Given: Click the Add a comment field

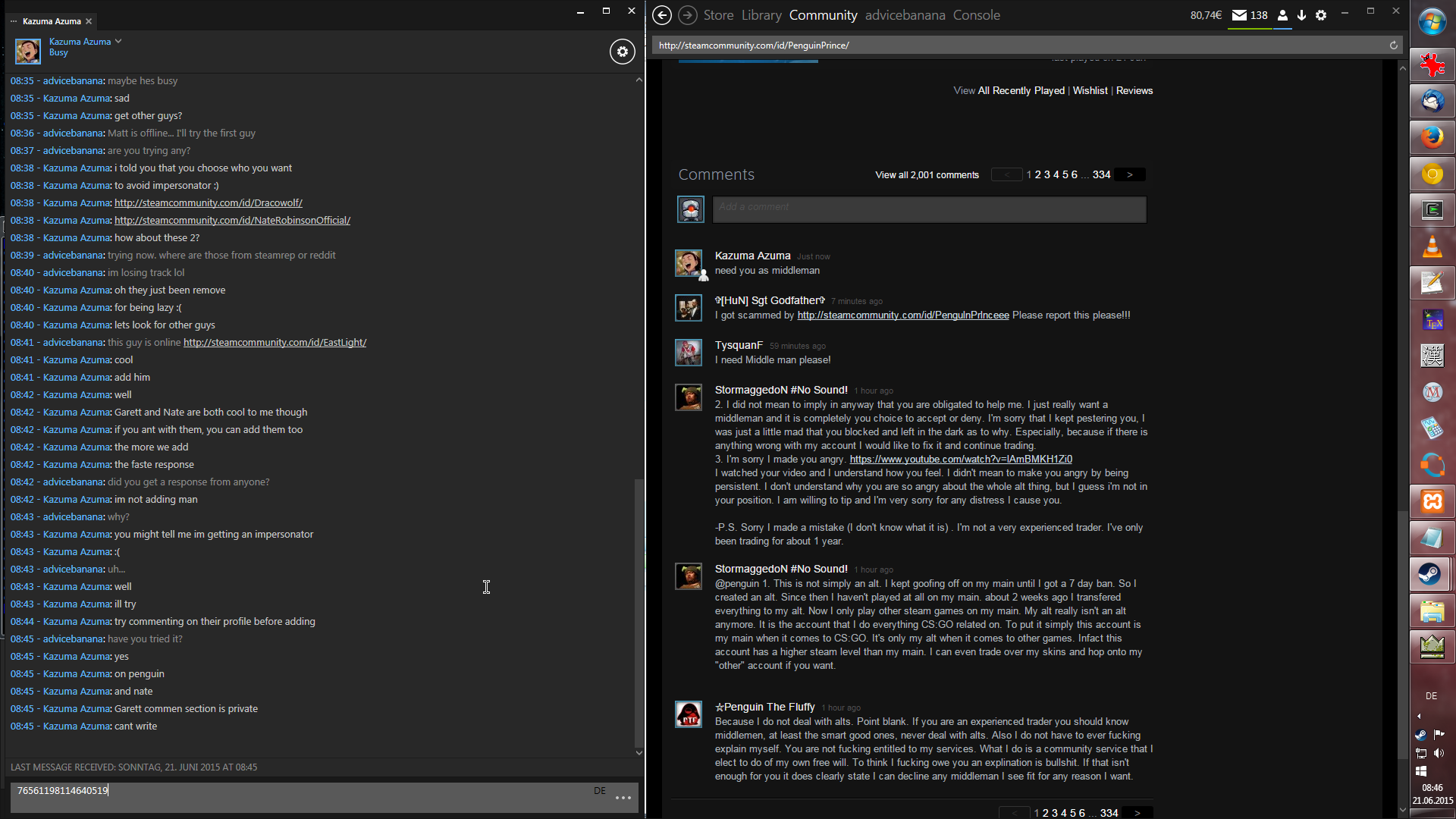Looking at the screenshot, I should pos(929,209).
